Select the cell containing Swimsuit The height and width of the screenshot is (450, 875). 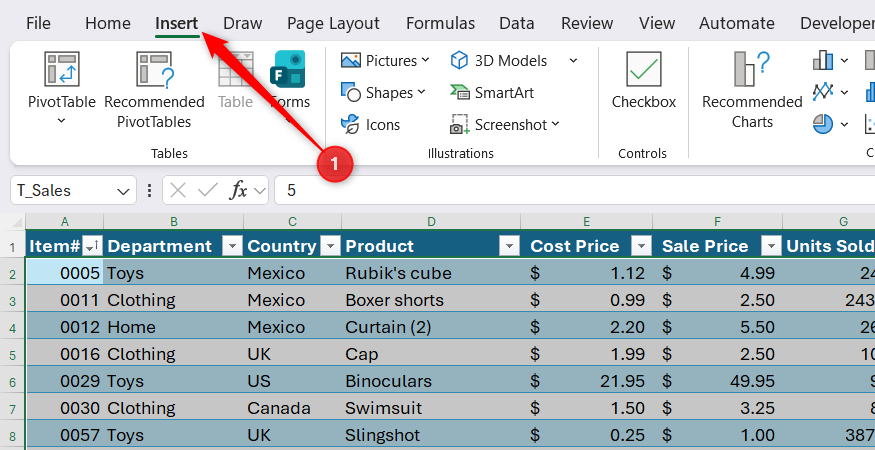[431, 408]
